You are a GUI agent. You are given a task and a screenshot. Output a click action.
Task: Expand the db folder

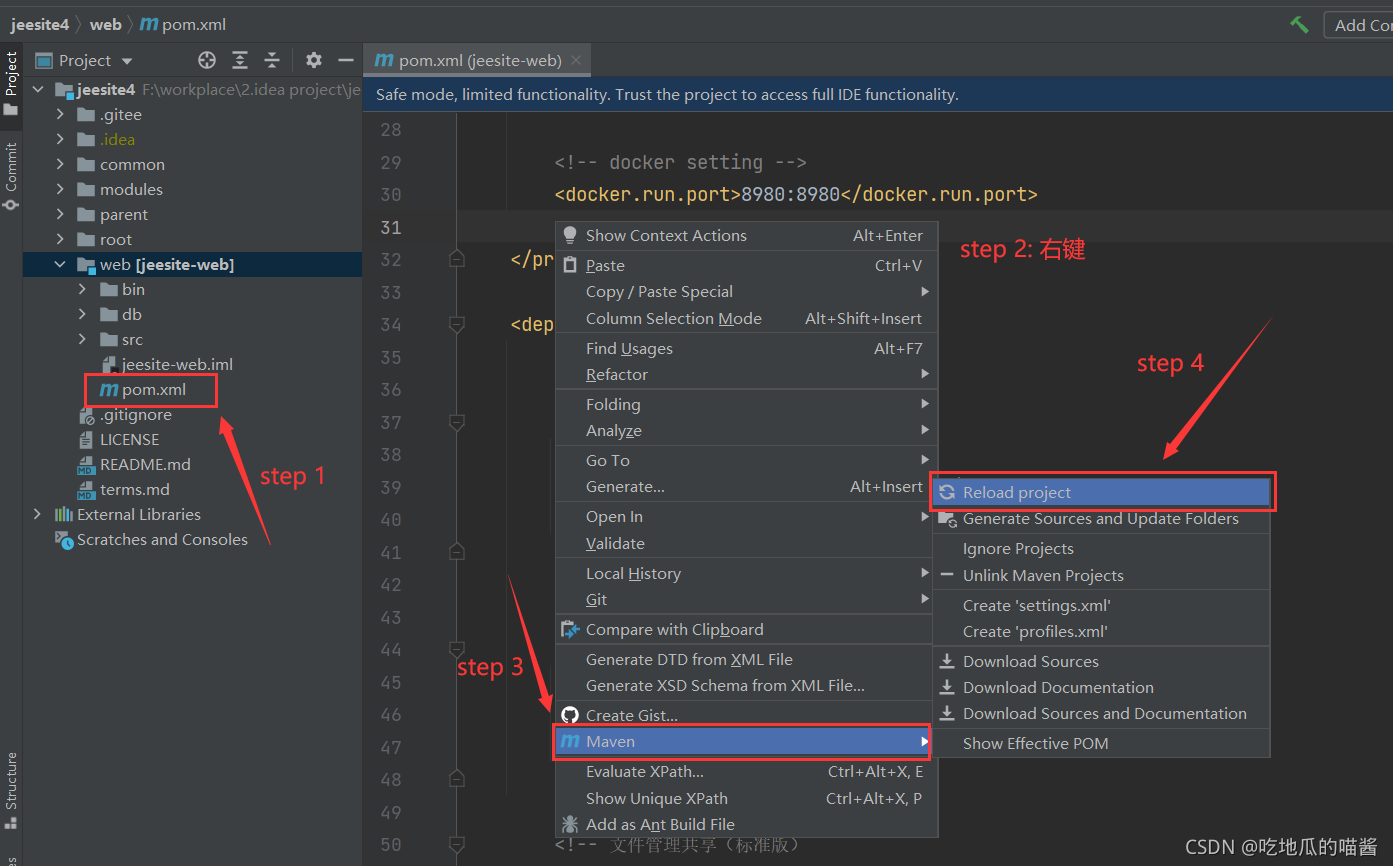click(82, 314)
